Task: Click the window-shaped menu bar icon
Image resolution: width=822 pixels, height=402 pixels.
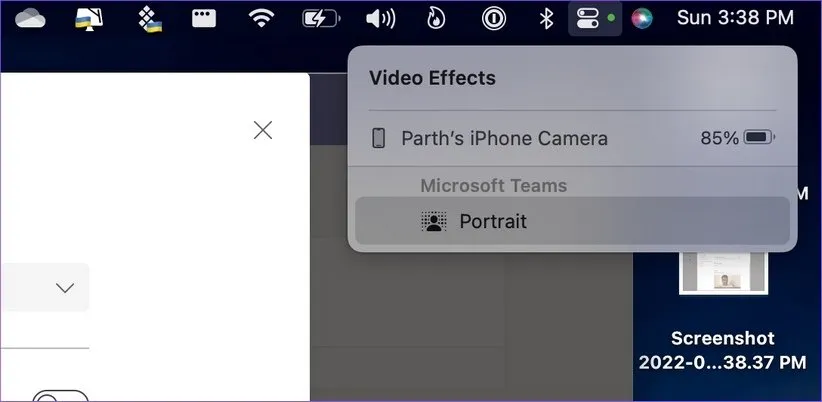Action: (x=205, y=19)
